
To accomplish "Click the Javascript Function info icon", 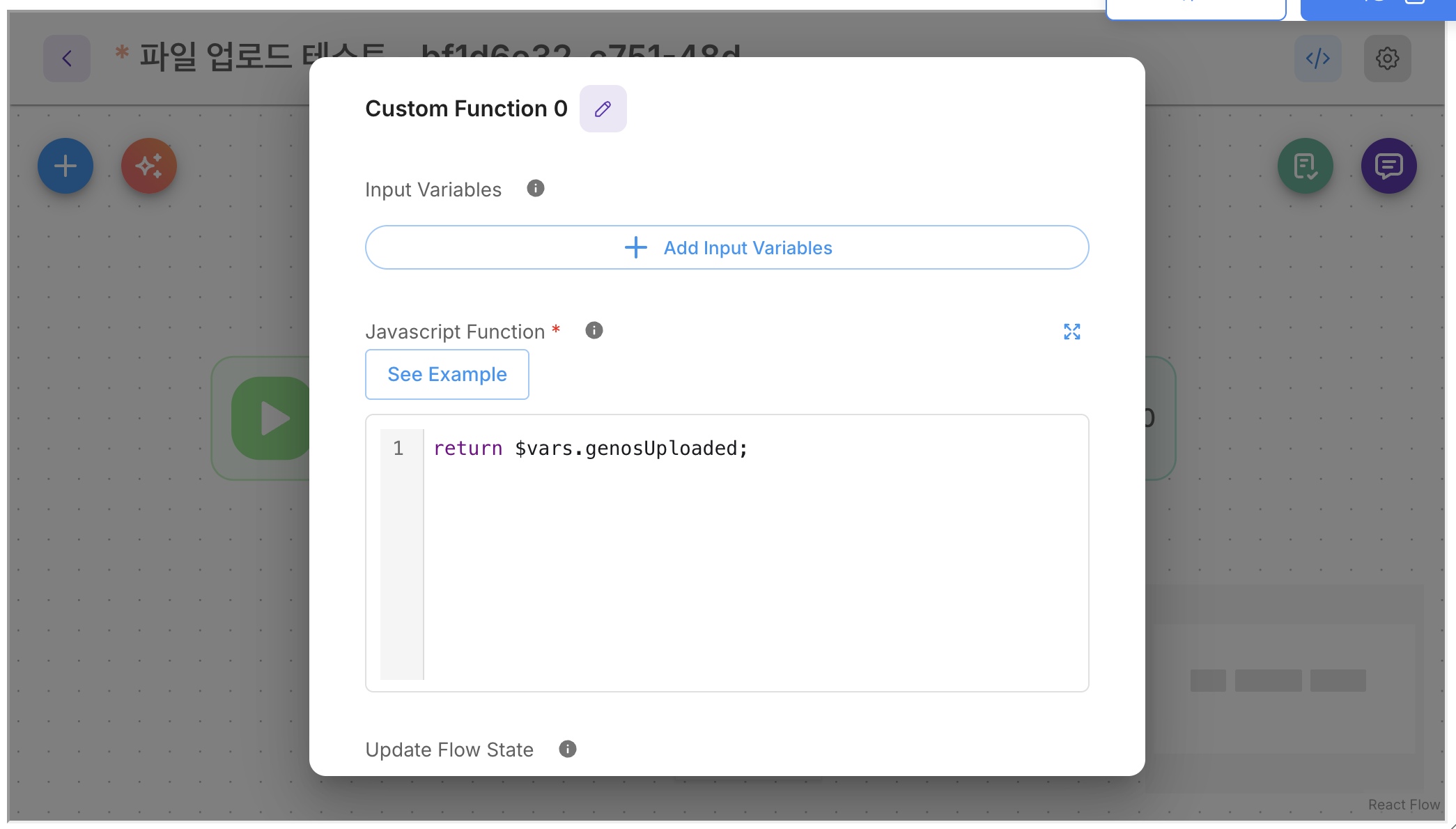I will pos(594,330).
